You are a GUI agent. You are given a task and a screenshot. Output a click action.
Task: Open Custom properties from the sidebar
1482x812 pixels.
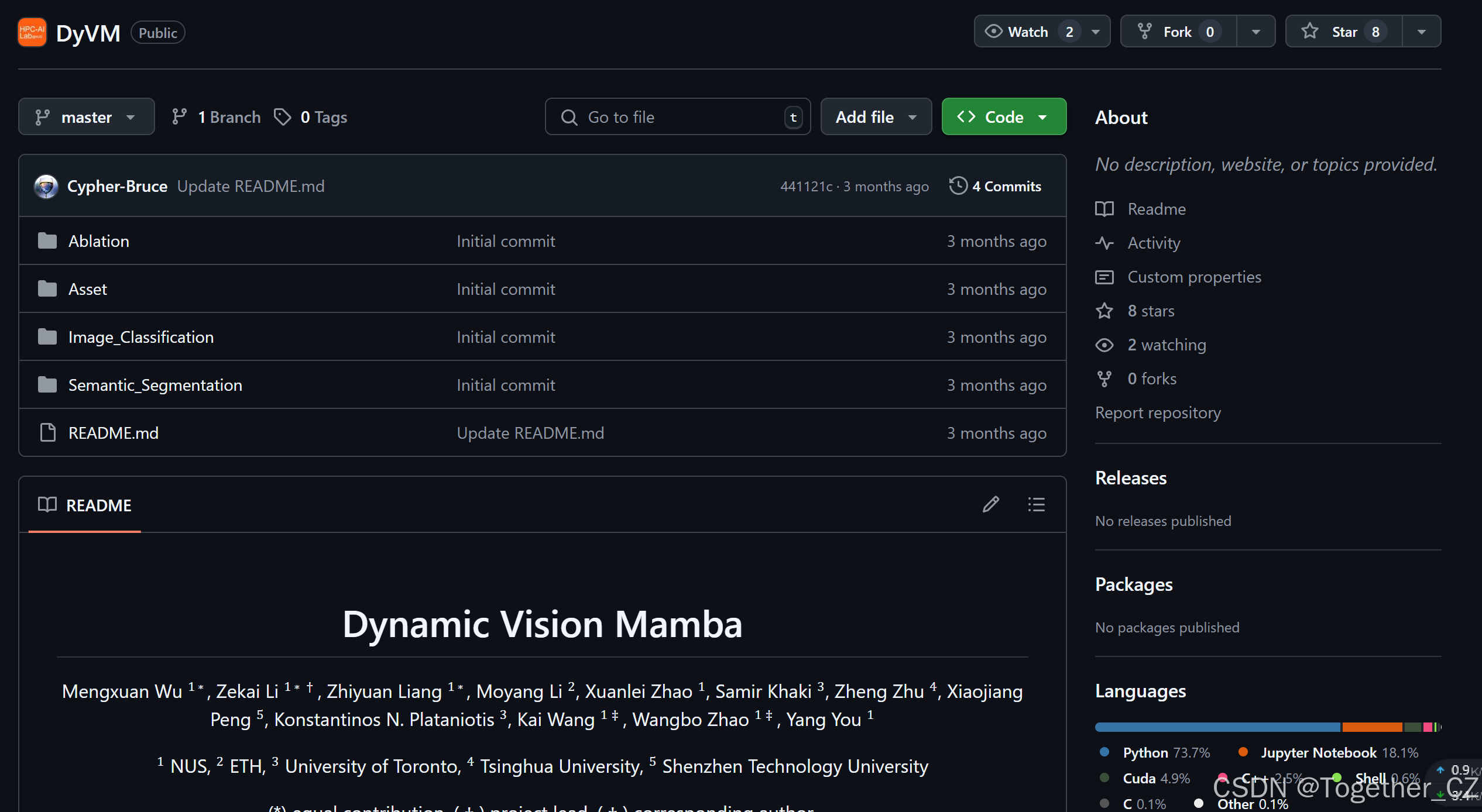[x=1193, y=277]
